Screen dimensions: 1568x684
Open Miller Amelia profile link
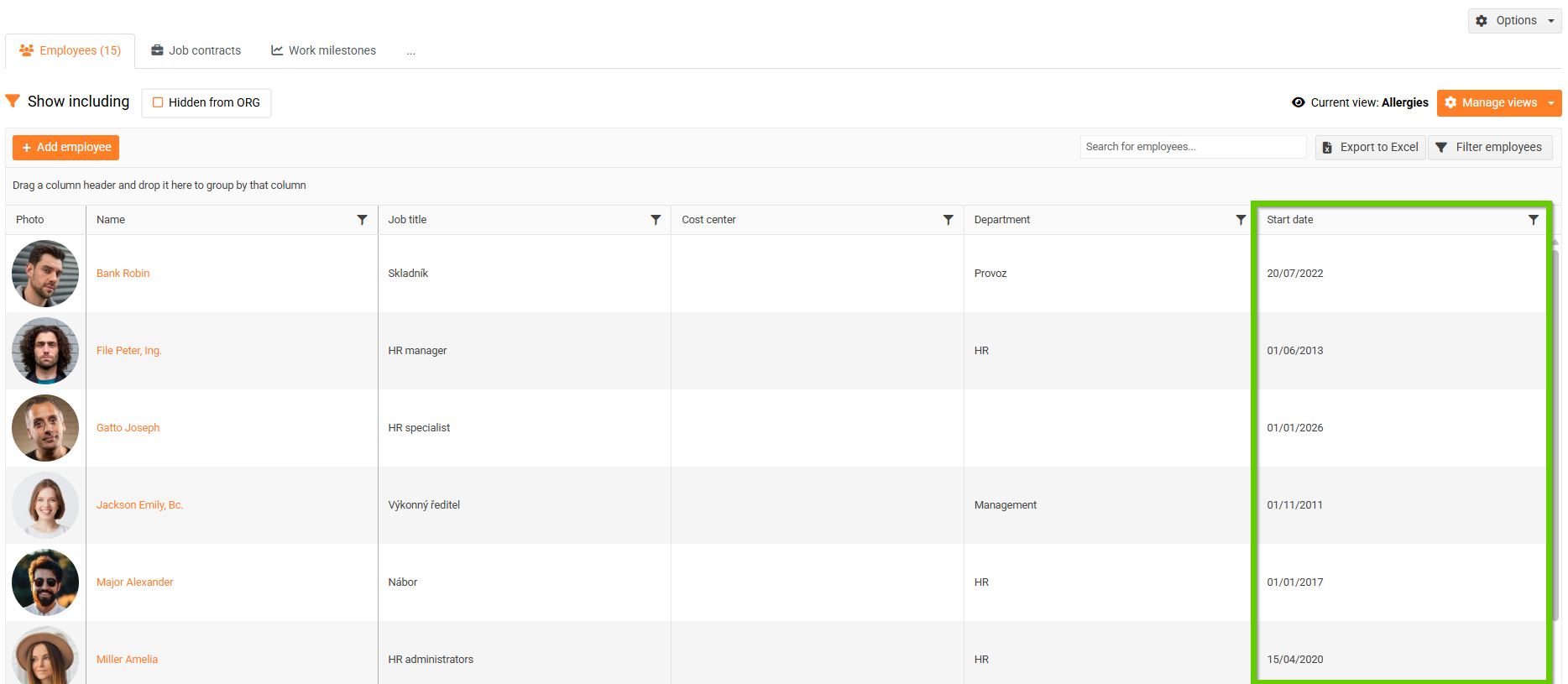[x=127, y=660]
